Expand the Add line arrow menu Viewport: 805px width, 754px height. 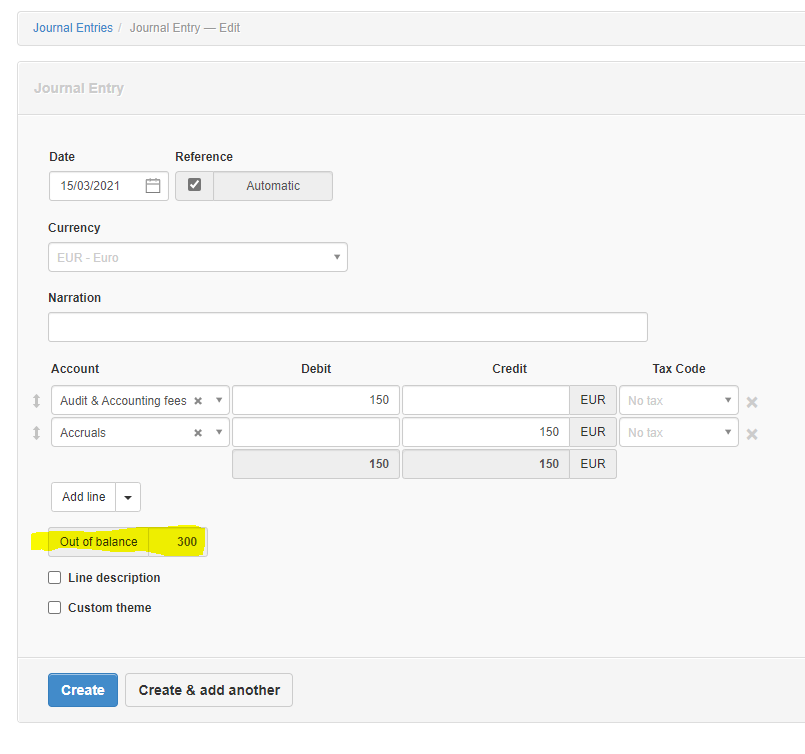pyautogui.click(x=128, y=497)
